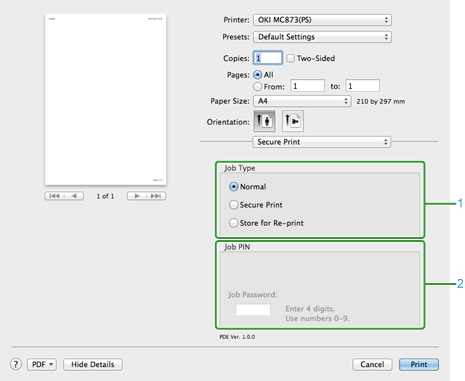465x381 pixels.
Task: Select portrait orientation icon
Action: click(x=264, y=121)
